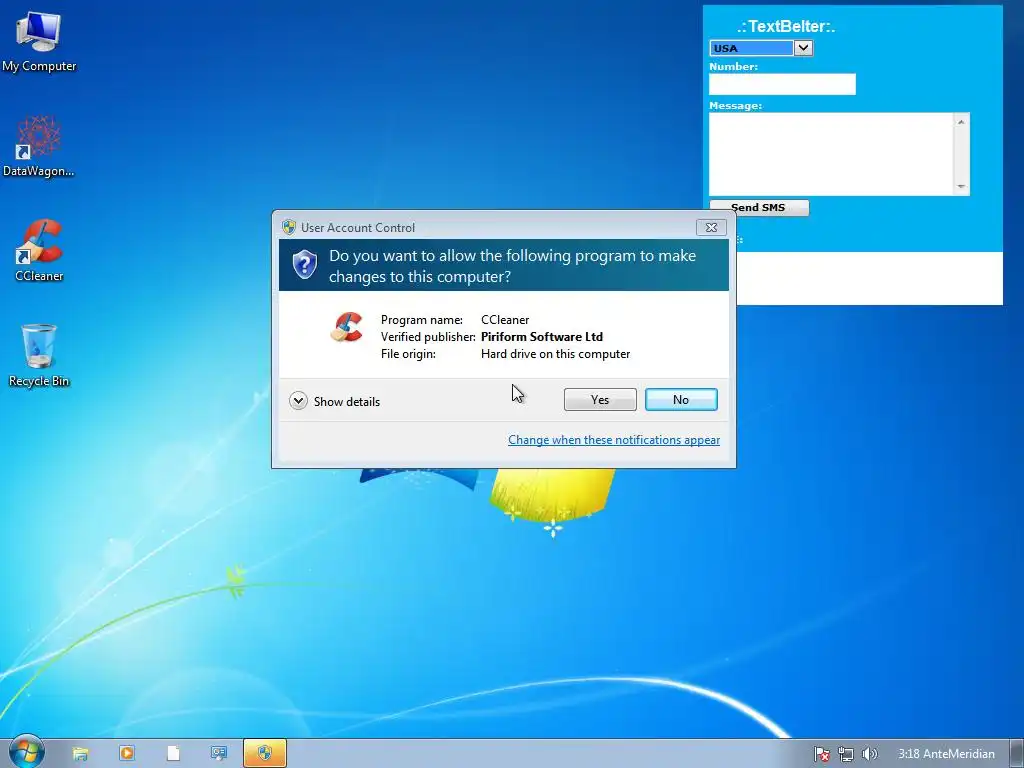The height and width of the screenshot is (768, 1024).
Task: Click the blue question shield icon
Action: (304, 264)
